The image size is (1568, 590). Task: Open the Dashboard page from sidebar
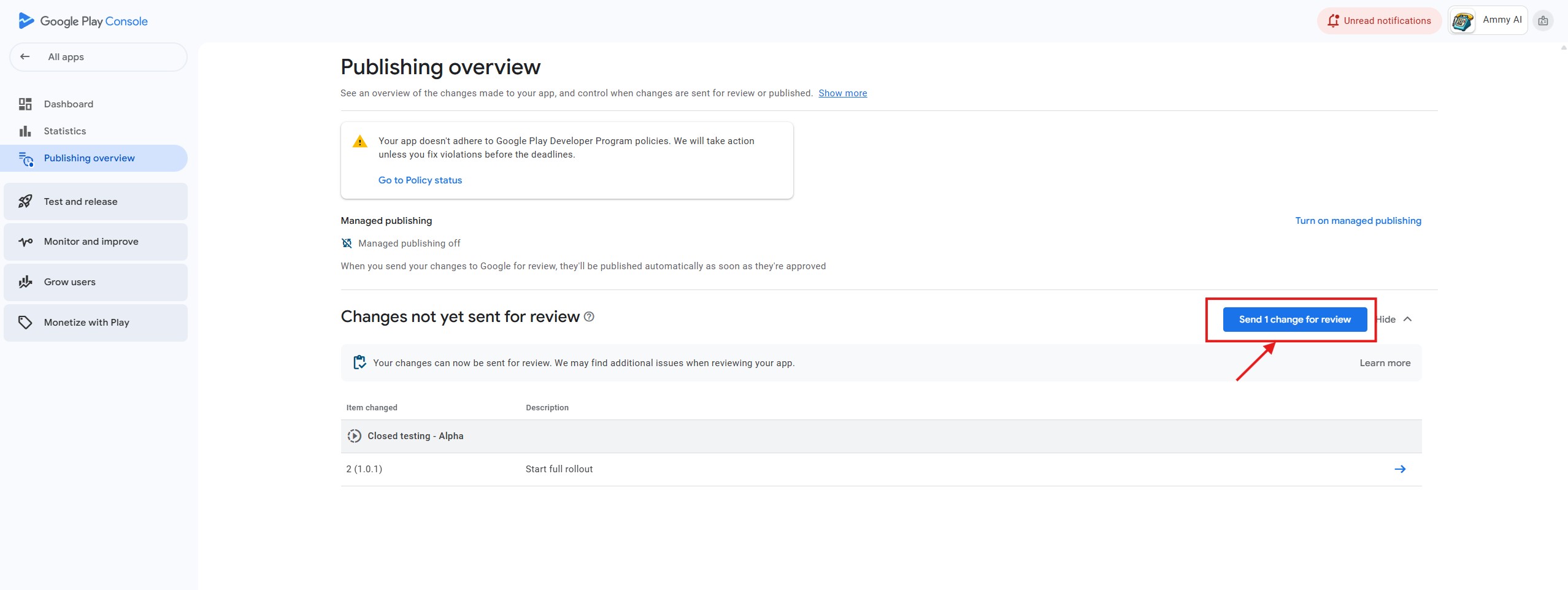pos(68,104)
